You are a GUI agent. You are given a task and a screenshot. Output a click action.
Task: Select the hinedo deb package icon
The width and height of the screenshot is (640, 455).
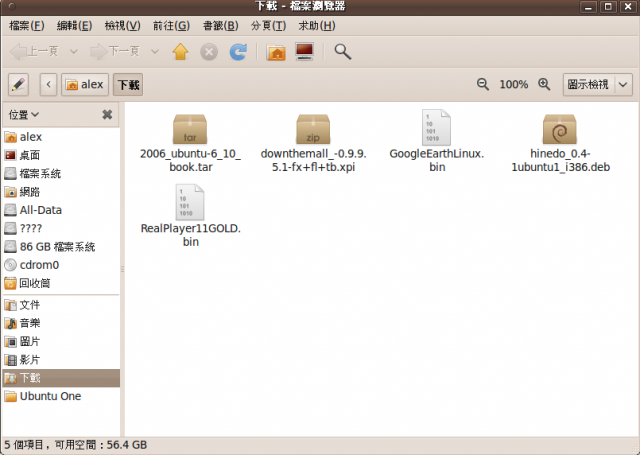click(560, 129)
